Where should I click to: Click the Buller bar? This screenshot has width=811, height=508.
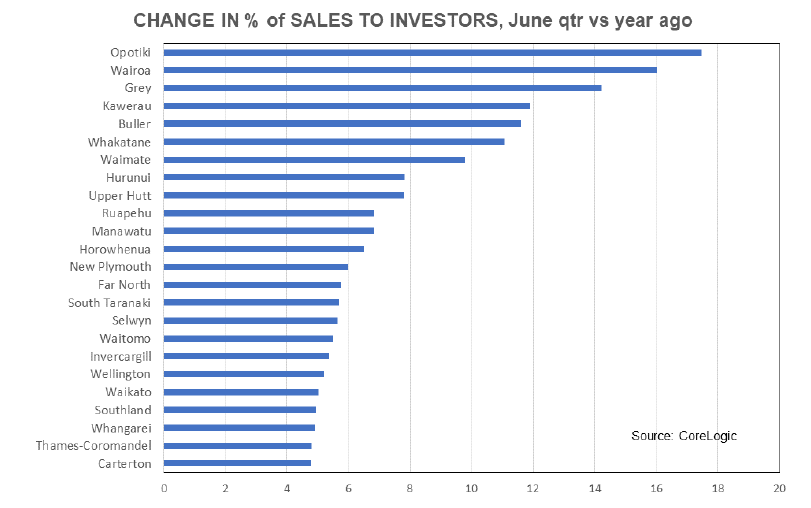341,123
